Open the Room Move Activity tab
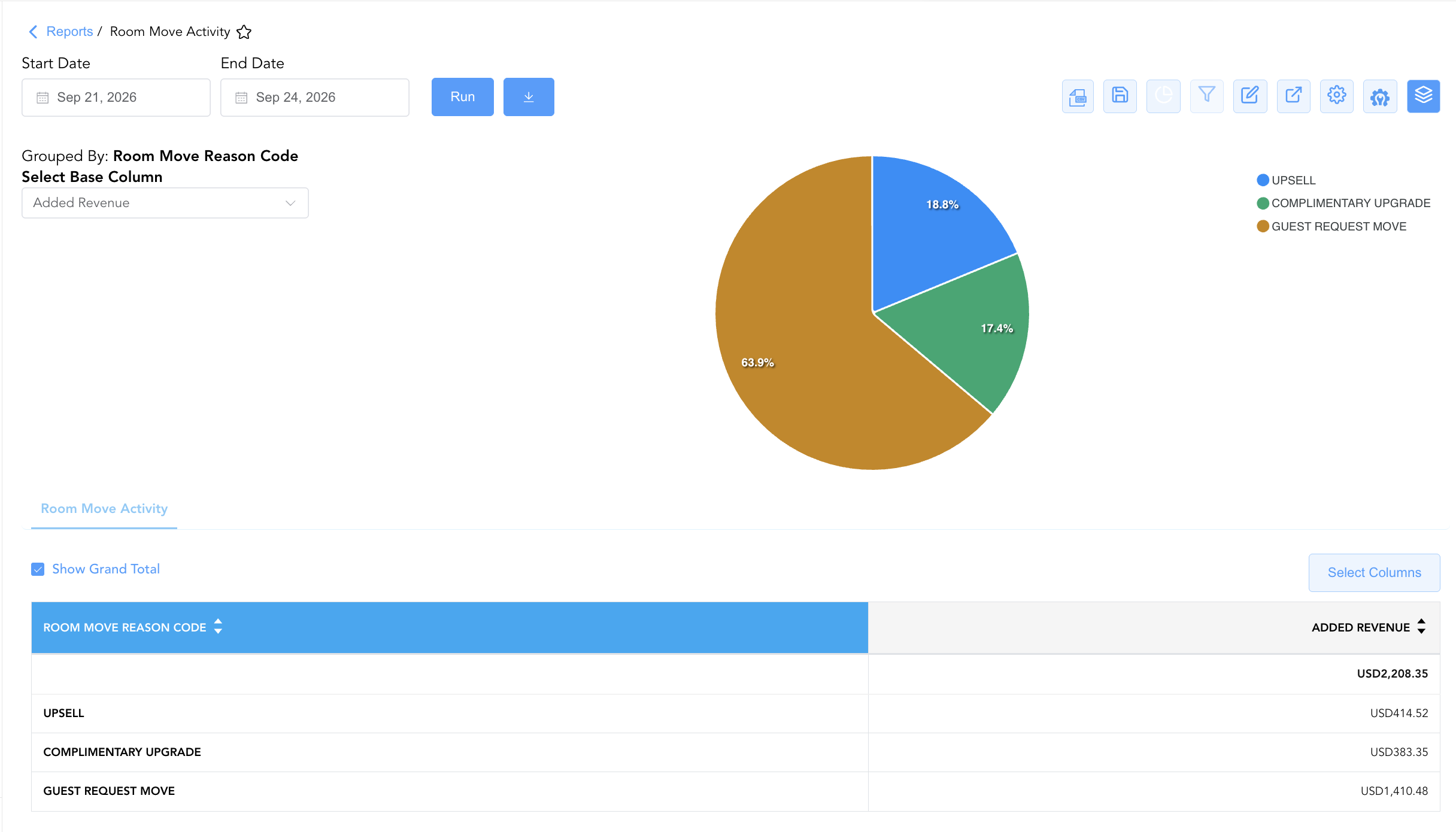The height and width of the screenshot is (832, 1456). tap(104, 509)
